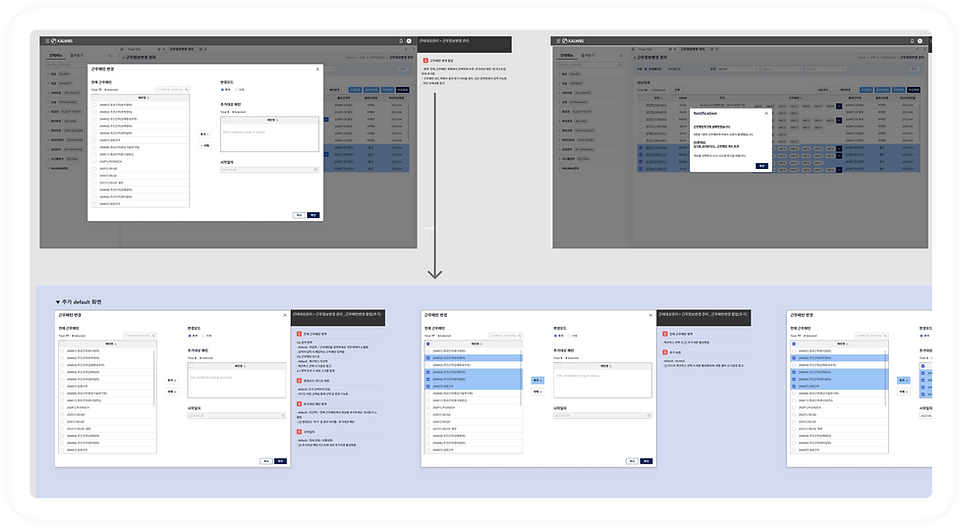Close the first default-section 근무패턴 변경 dialog
Screen dimensions: 961x528
(284, 315)
